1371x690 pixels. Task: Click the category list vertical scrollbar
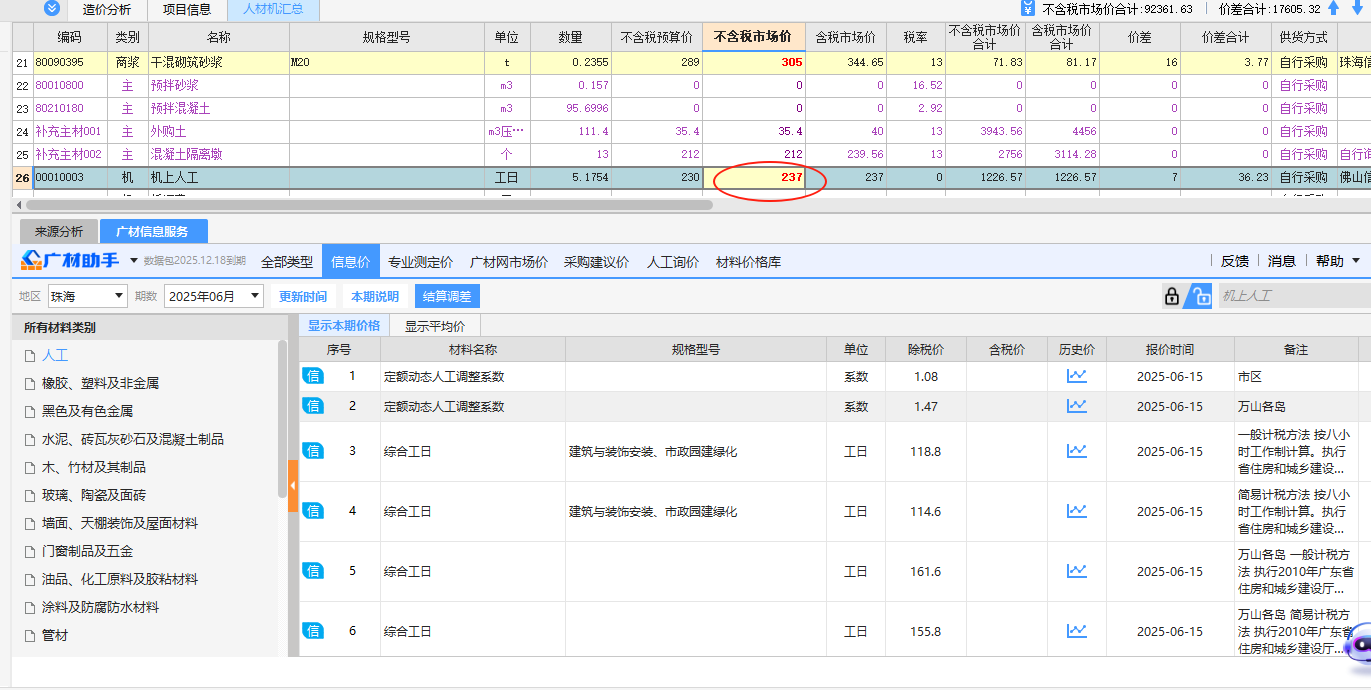point(282,418)
